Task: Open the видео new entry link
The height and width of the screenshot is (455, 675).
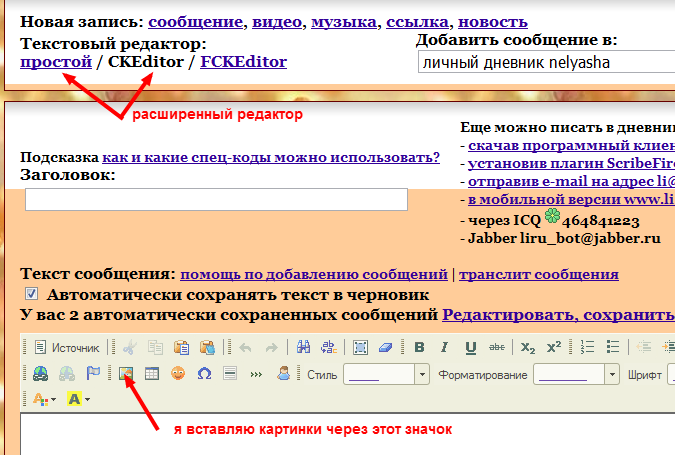Action: 278,21
